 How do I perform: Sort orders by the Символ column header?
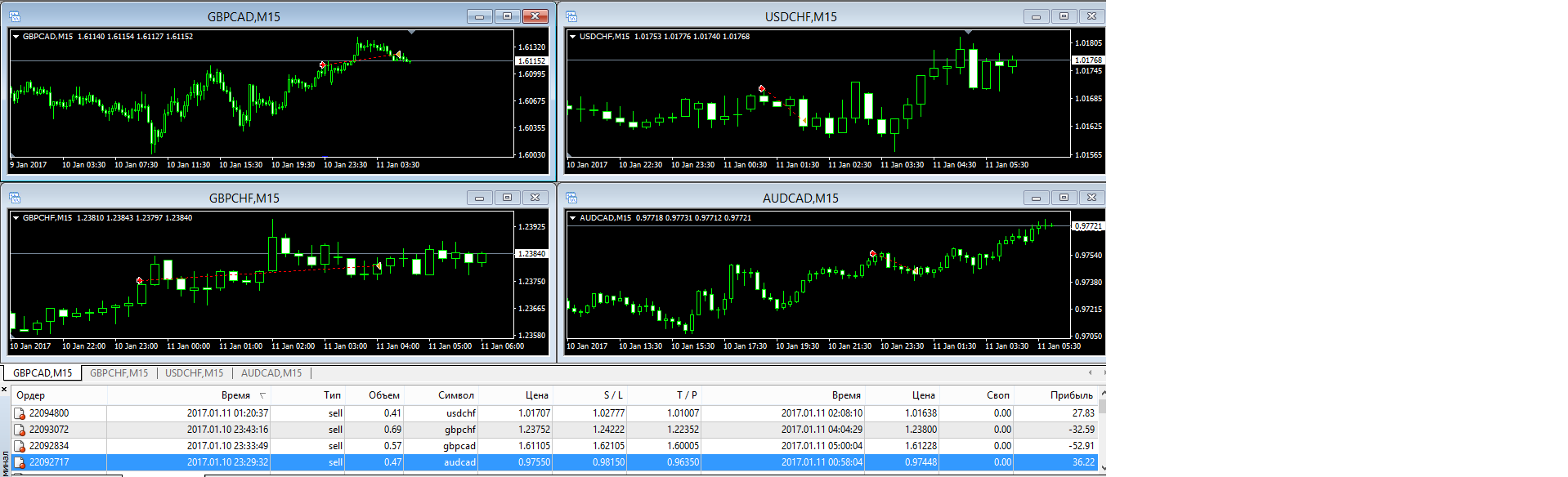click(443, 395)
